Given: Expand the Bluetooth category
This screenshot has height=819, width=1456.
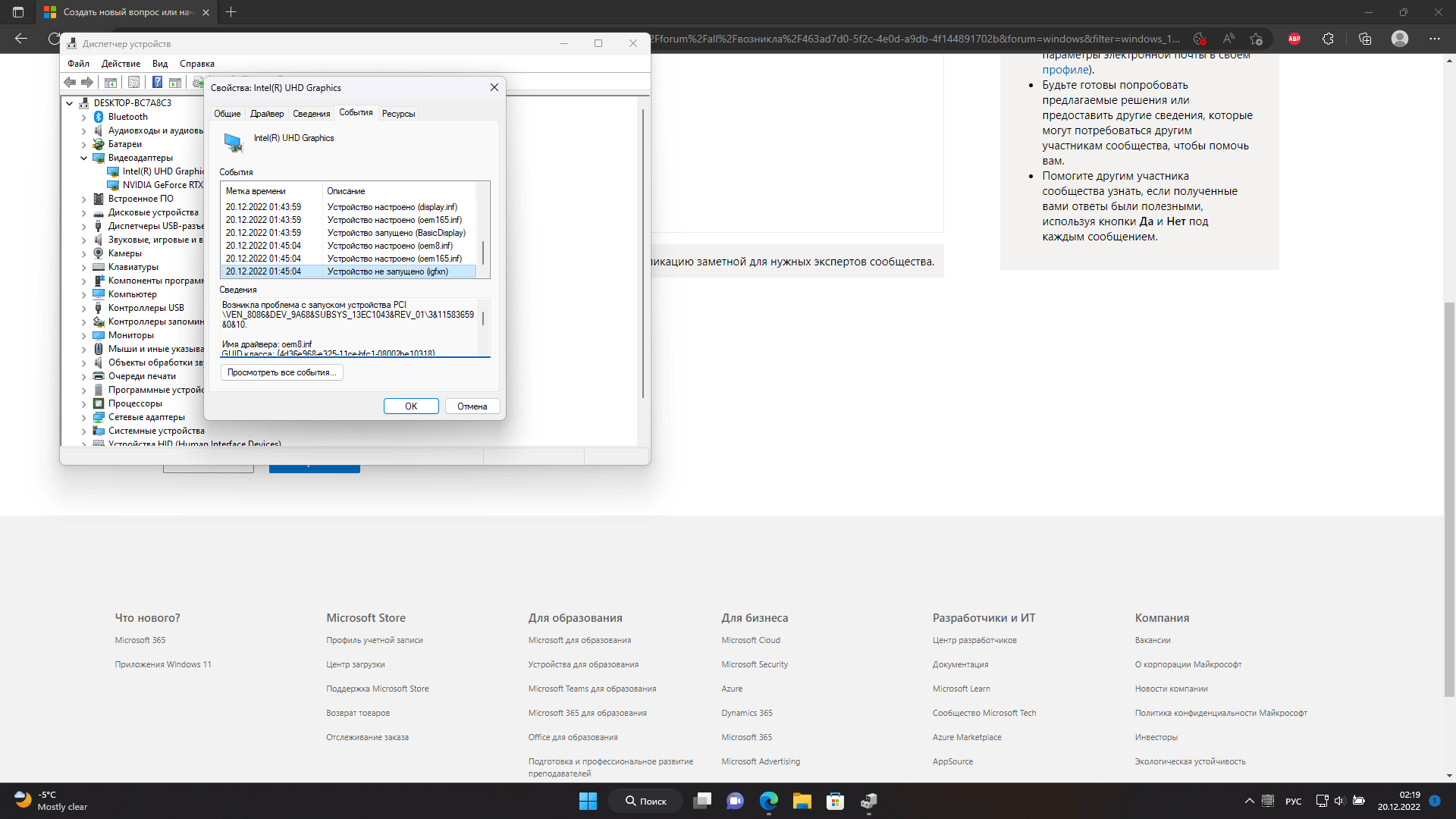Looking at the screenshot, I should pyautogui.click(x=84, y=117).
